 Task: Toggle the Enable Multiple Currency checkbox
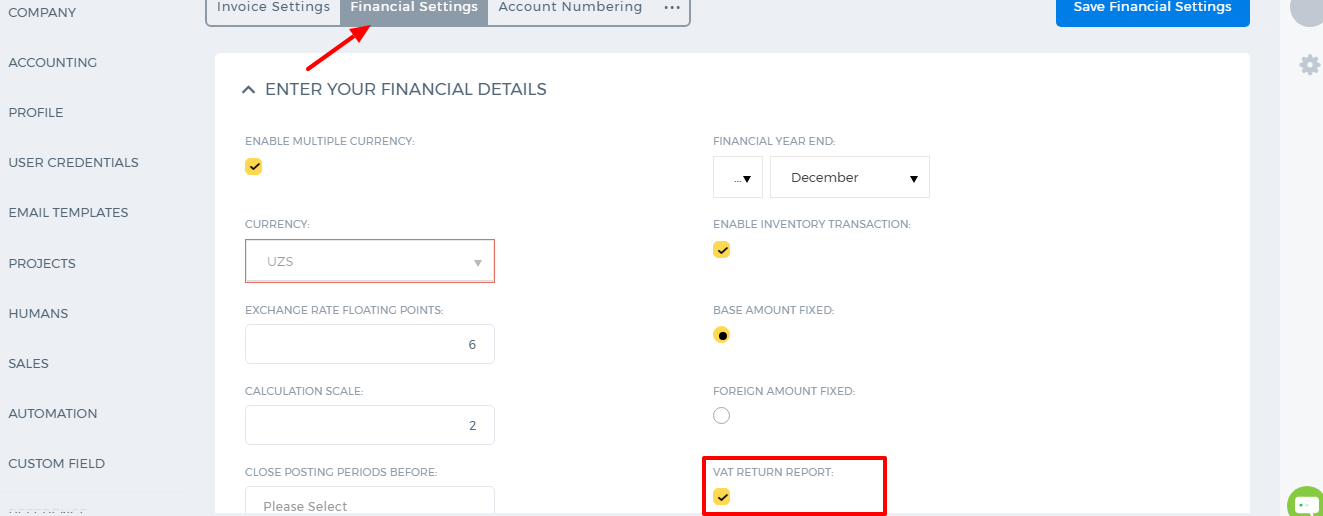(x=254, y=166)
